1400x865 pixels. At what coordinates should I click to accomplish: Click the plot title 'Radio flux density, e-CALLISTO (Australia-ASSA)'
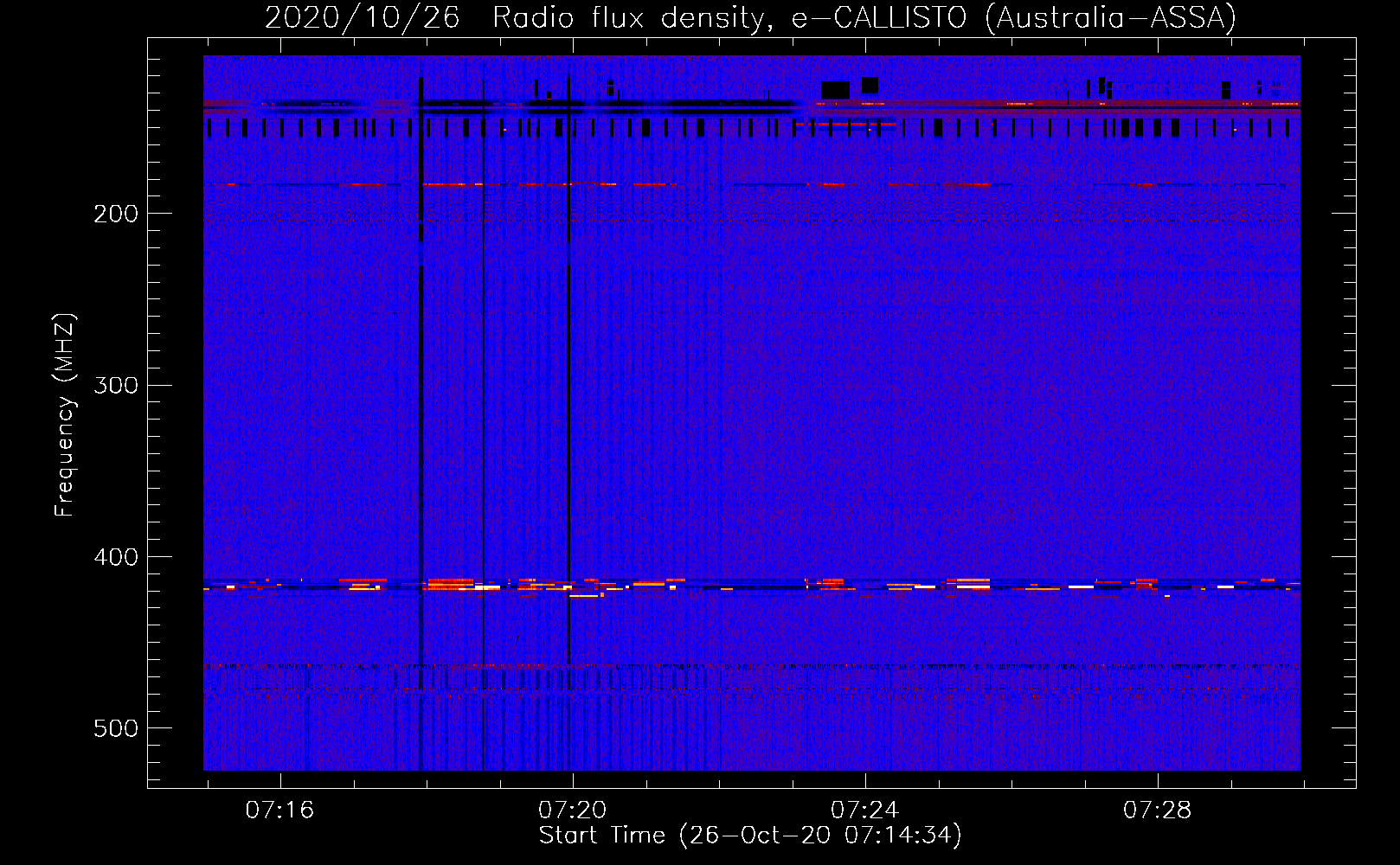[x=864, y=17]
